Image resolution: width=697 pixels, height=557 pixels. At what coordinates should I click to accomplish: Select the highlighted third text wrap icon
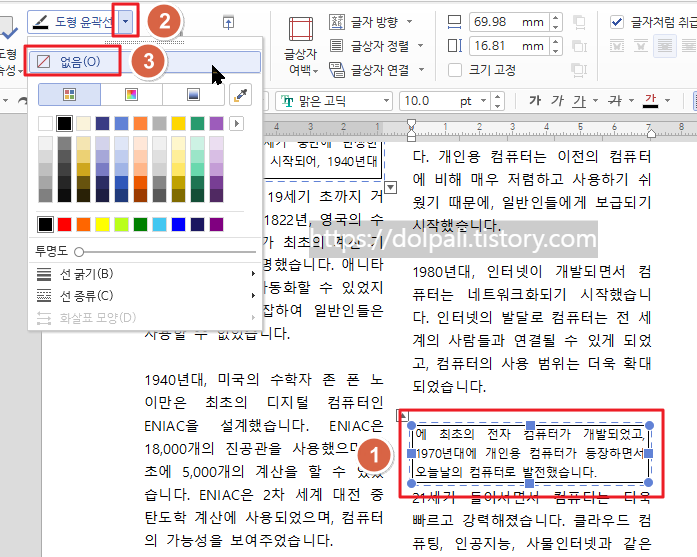point(665,46)
